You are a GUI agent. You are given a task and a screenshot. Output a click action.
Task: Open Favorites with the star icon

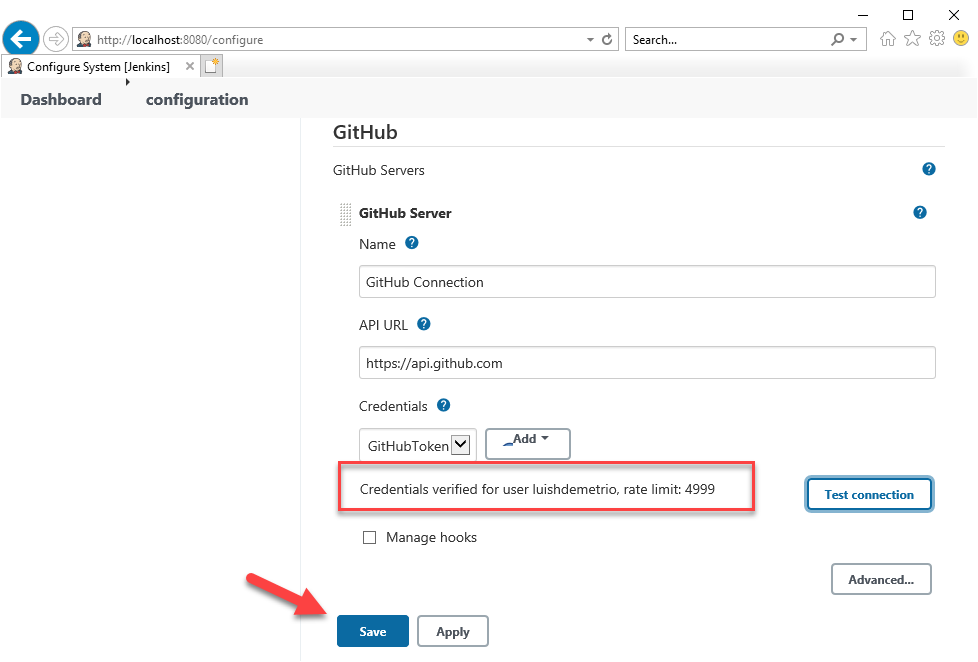coord(913,39)
